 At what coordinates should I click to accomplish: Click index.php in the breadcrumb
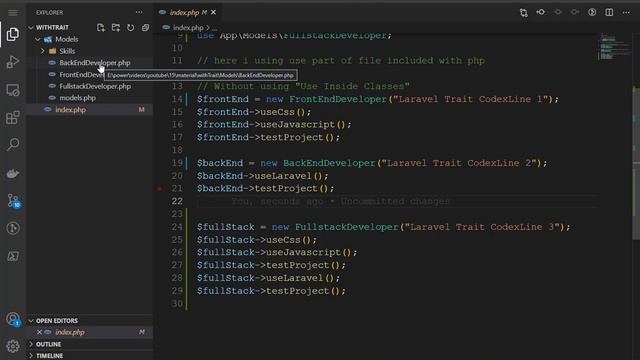tap(188, 28)
